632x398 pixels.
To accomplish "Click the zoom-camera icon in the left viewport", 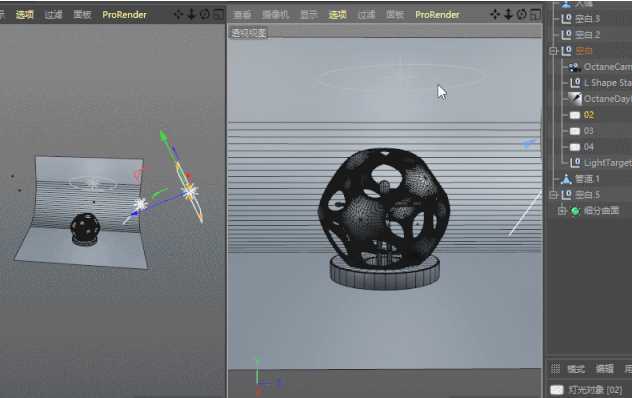I will (x=191, y=15).
